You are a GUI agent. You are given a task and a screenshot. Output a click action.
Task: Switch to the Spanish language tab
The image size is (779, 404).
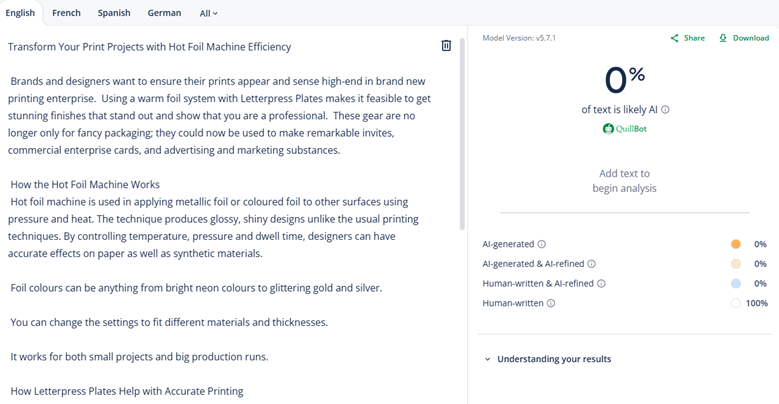[x=114, y=13]
